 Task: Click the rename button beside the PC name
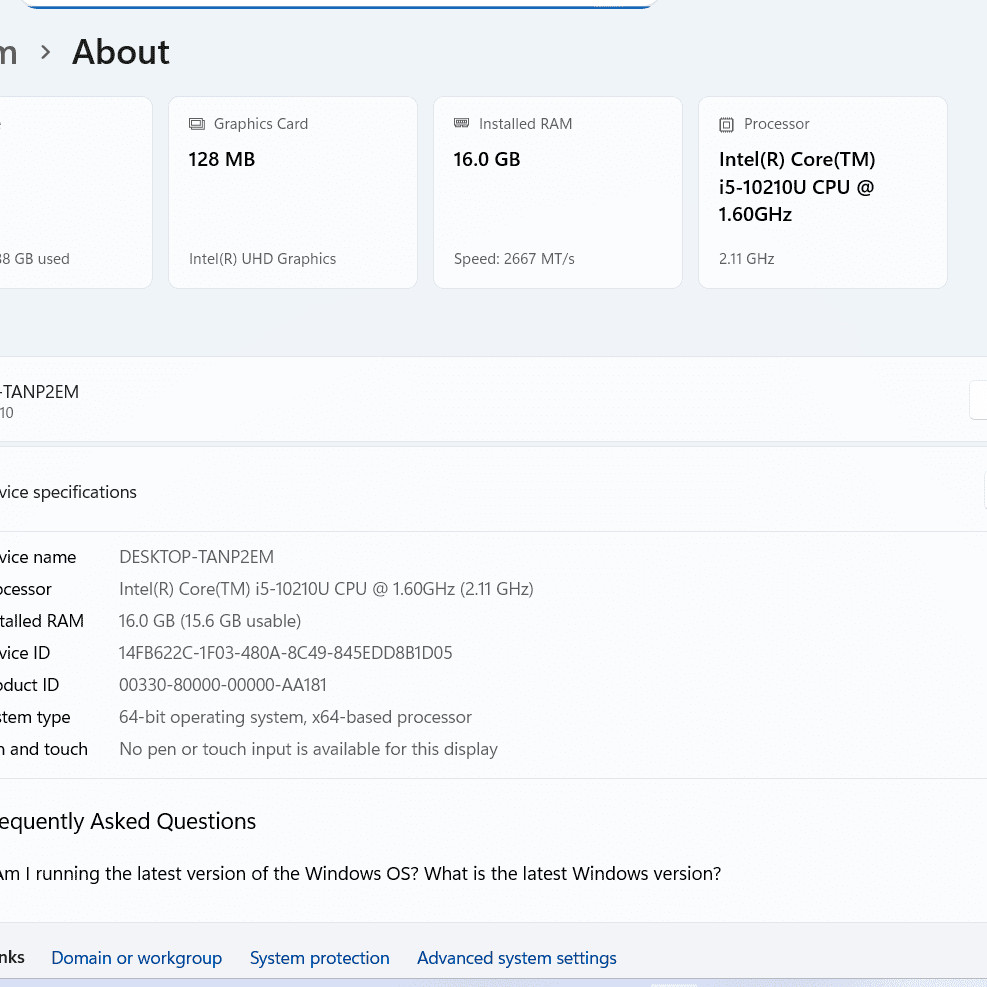[978, 400]
